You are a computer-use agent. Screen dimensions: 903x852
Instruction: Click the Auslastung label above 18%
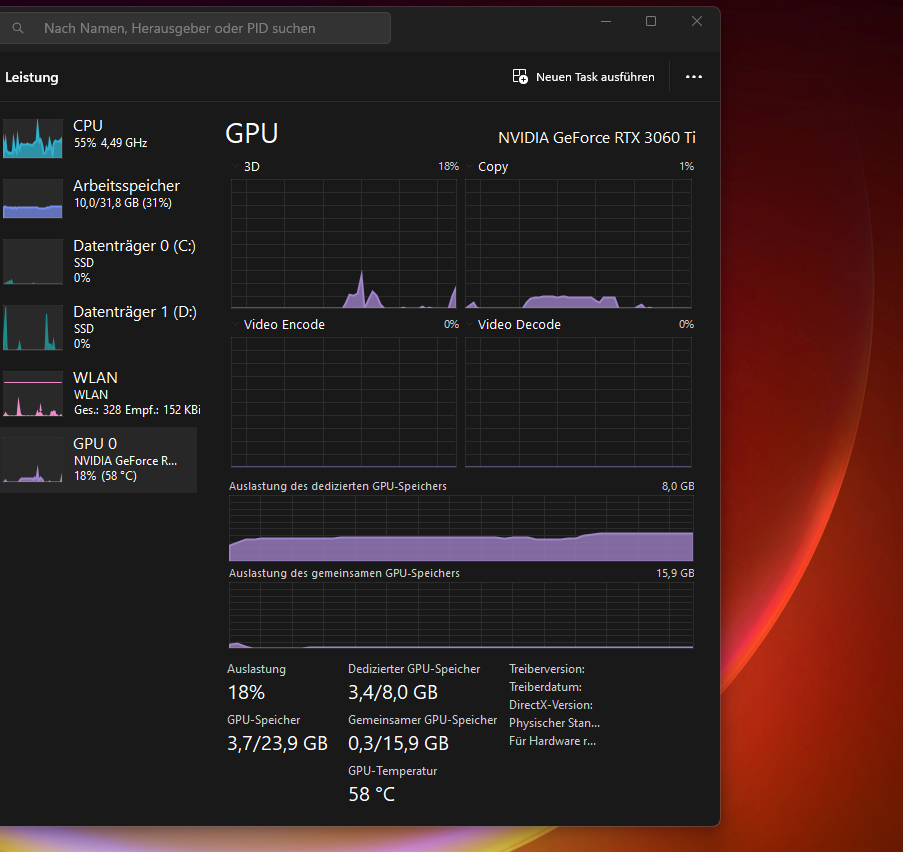coord(256,669)
